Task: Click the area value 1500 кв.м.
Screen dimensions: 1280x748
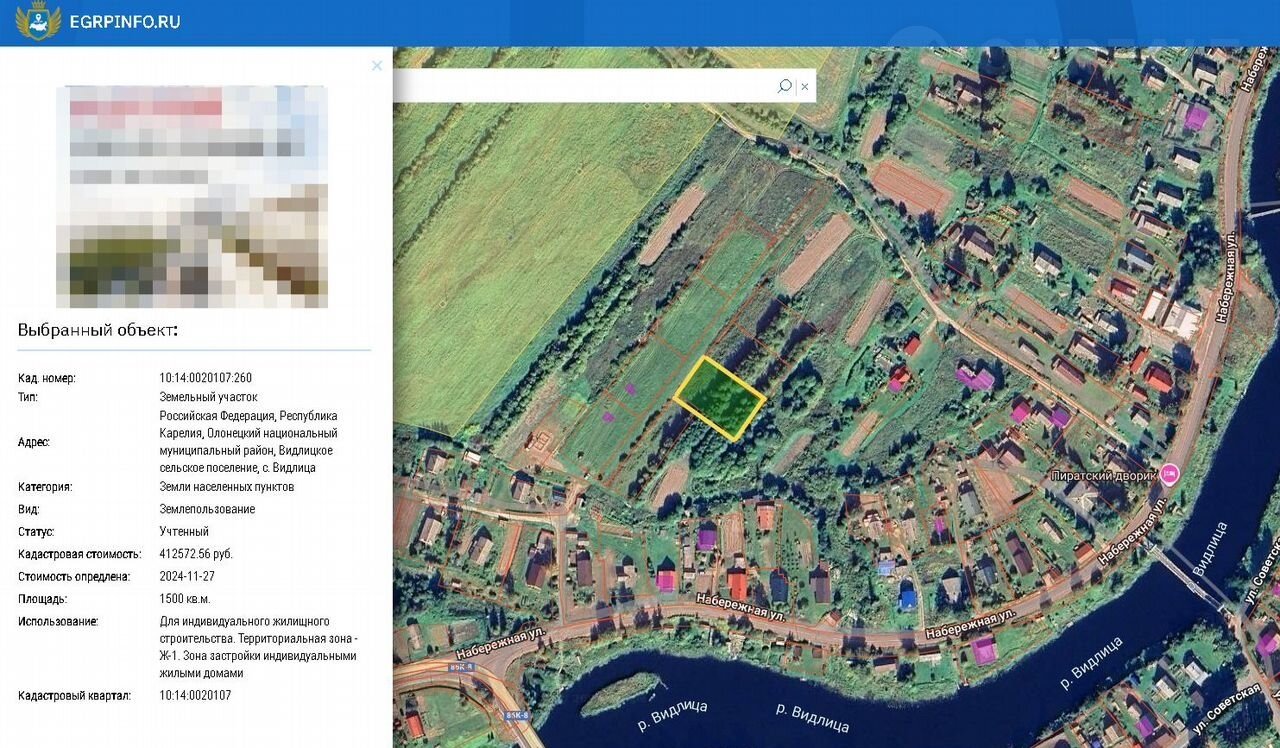Action: (x=185, y=599)
